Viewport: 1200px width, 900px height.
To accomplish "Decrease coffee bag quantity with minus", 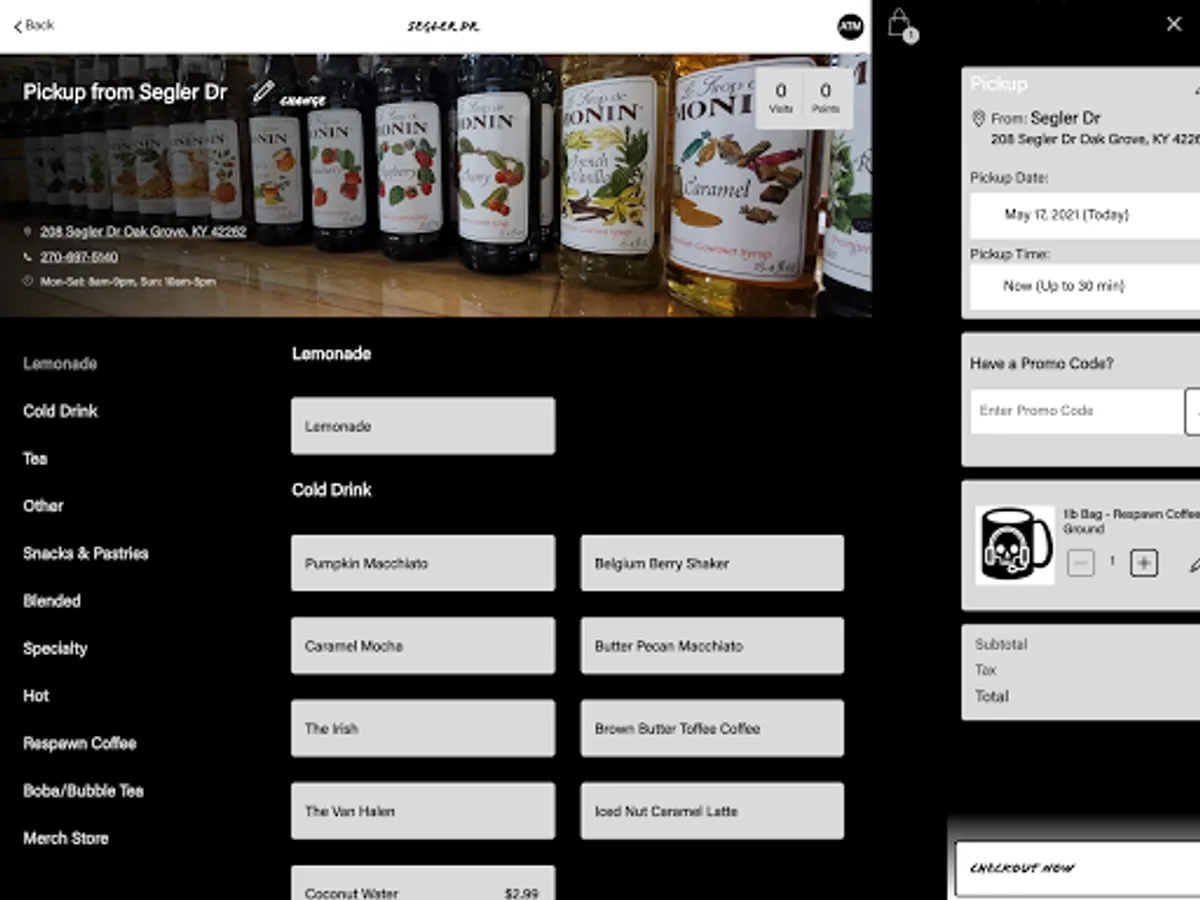I will coord(1081,563).
